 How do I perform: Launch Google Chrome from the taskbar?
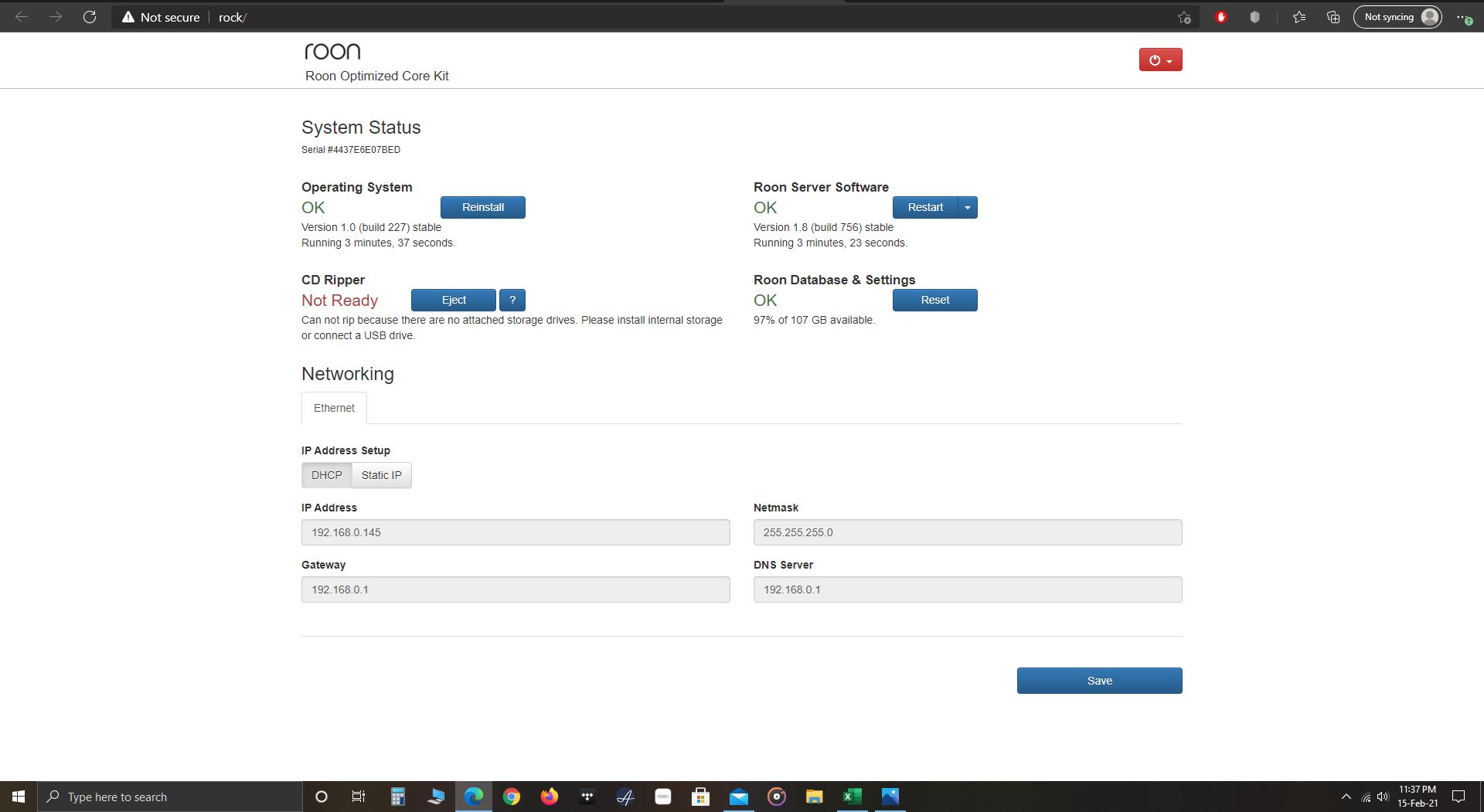coord(512,797)
